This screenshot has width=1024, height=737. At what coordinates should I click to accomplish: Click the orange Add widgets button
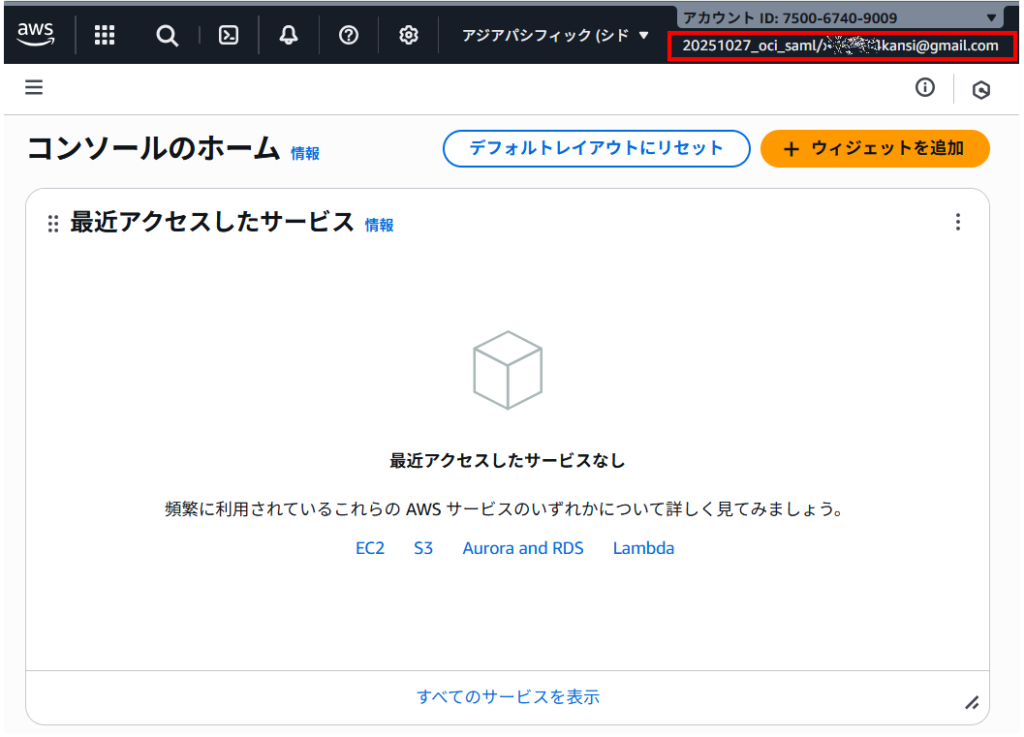875,148
